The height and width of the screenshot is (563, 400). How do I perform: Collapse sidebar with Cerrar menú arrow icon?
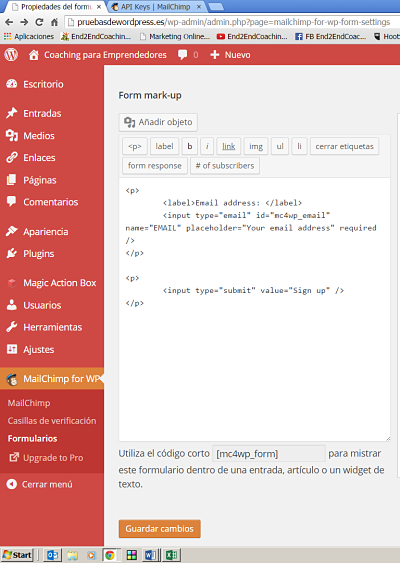pos(11,484)
